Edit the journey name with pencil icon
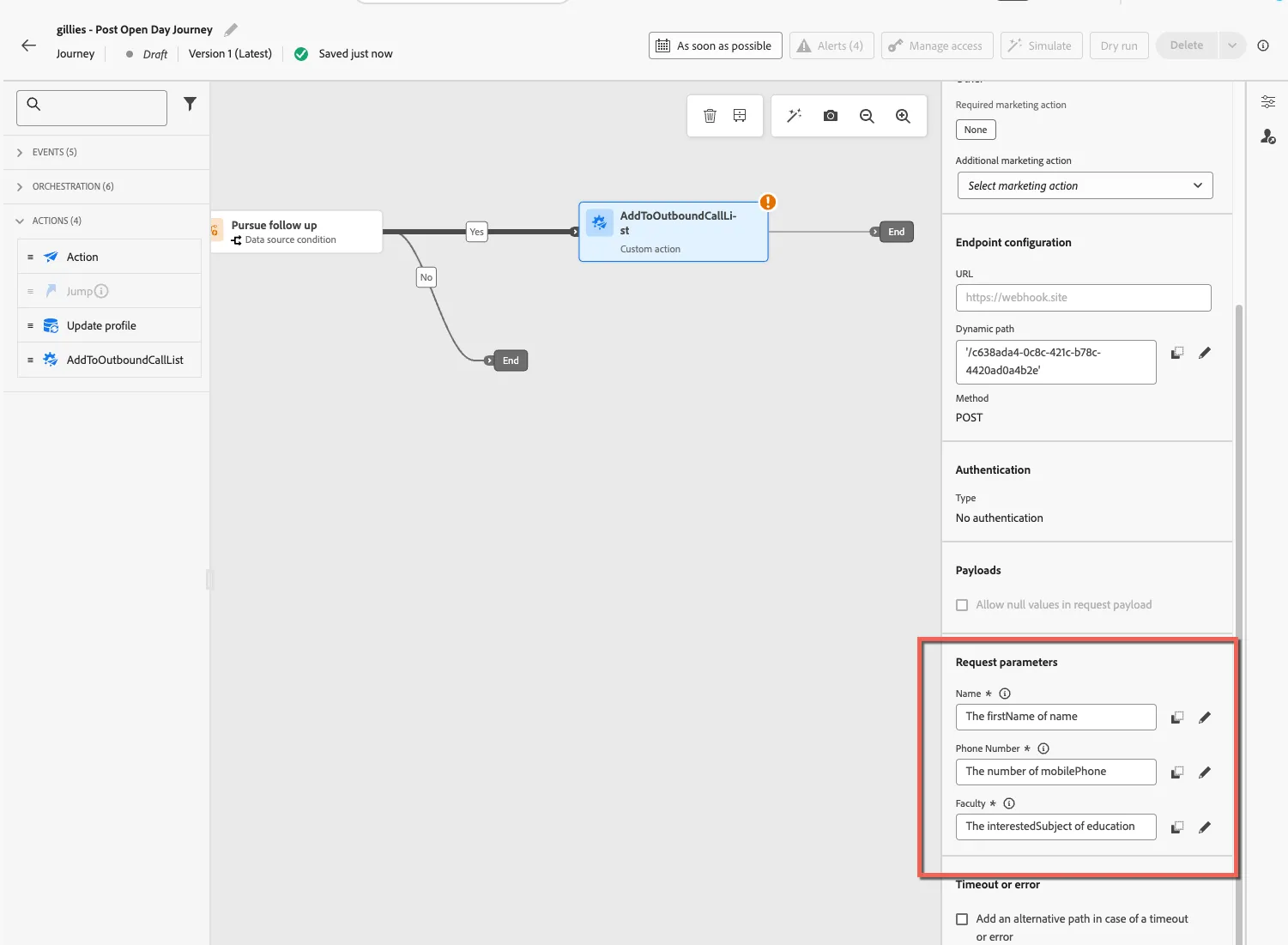This screenshot has width=1288, height=945. pos(231,30)
